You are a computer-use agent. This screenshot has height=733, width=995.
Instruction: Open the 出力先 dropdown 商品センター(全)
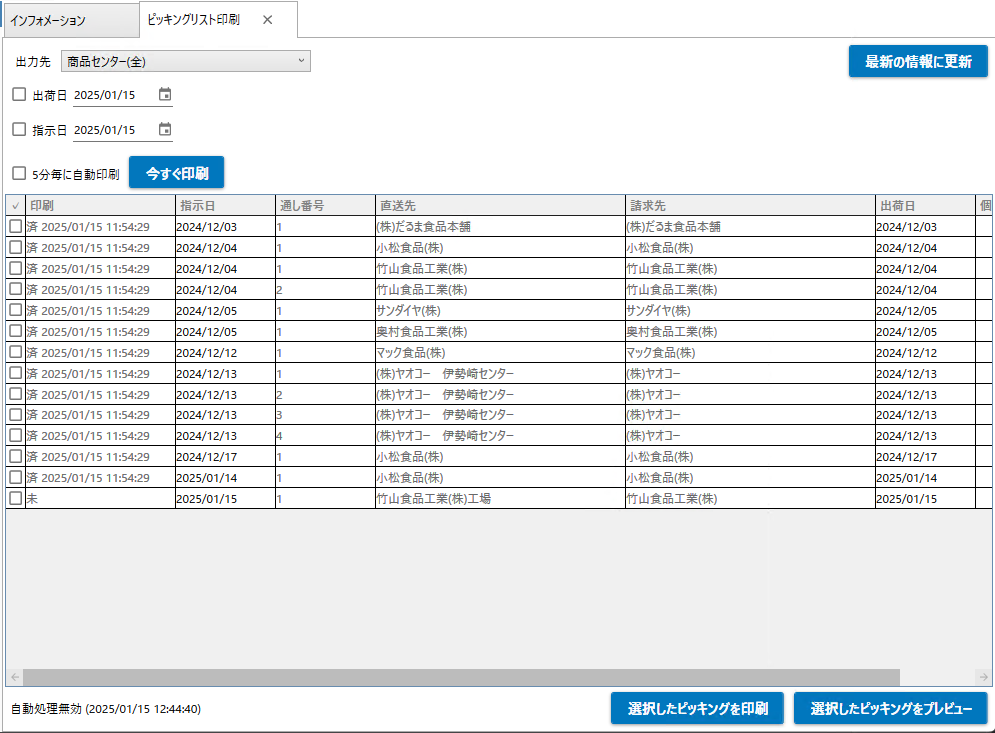point(186,61)
